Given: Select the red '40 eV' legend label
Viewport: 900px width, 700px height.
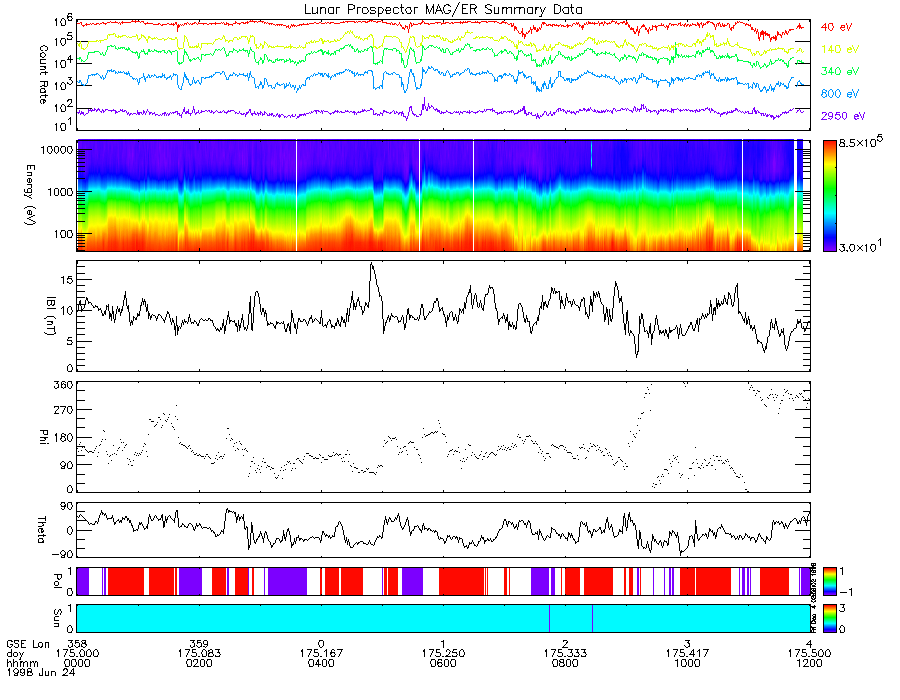Looking at the screenshot, I should click(836, 27).
